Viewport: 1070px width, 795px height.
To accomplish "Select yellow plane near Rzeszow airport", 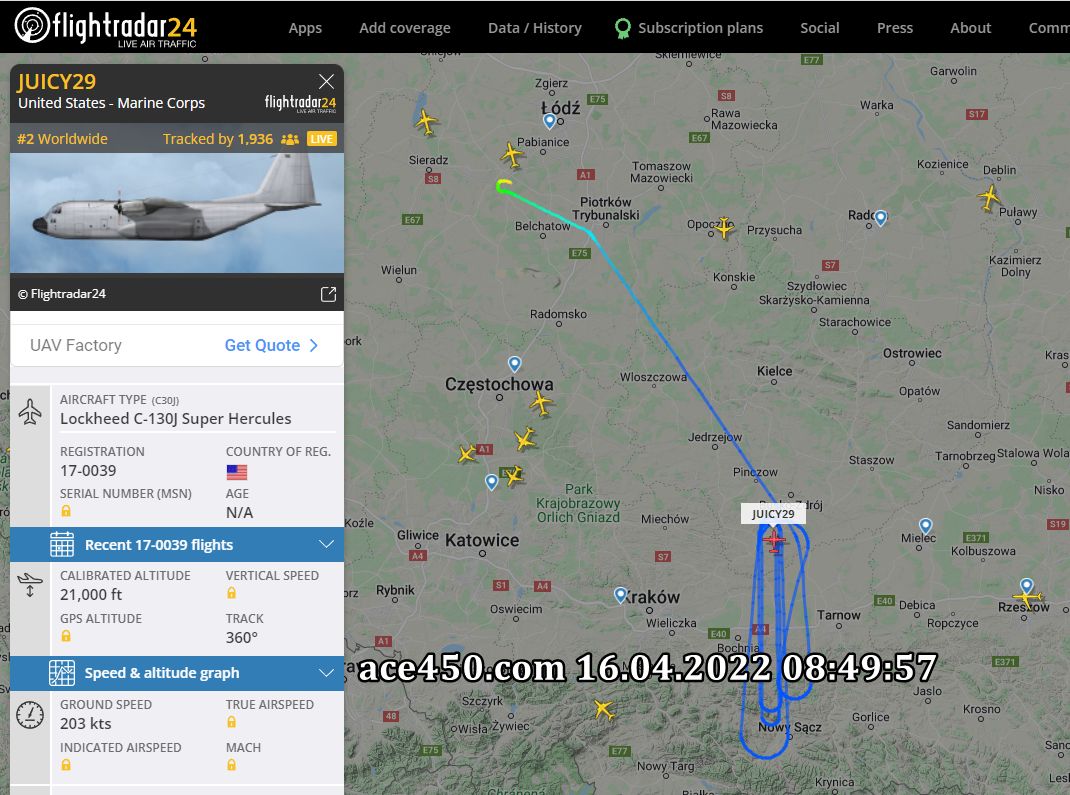I will coord(1027,598).
